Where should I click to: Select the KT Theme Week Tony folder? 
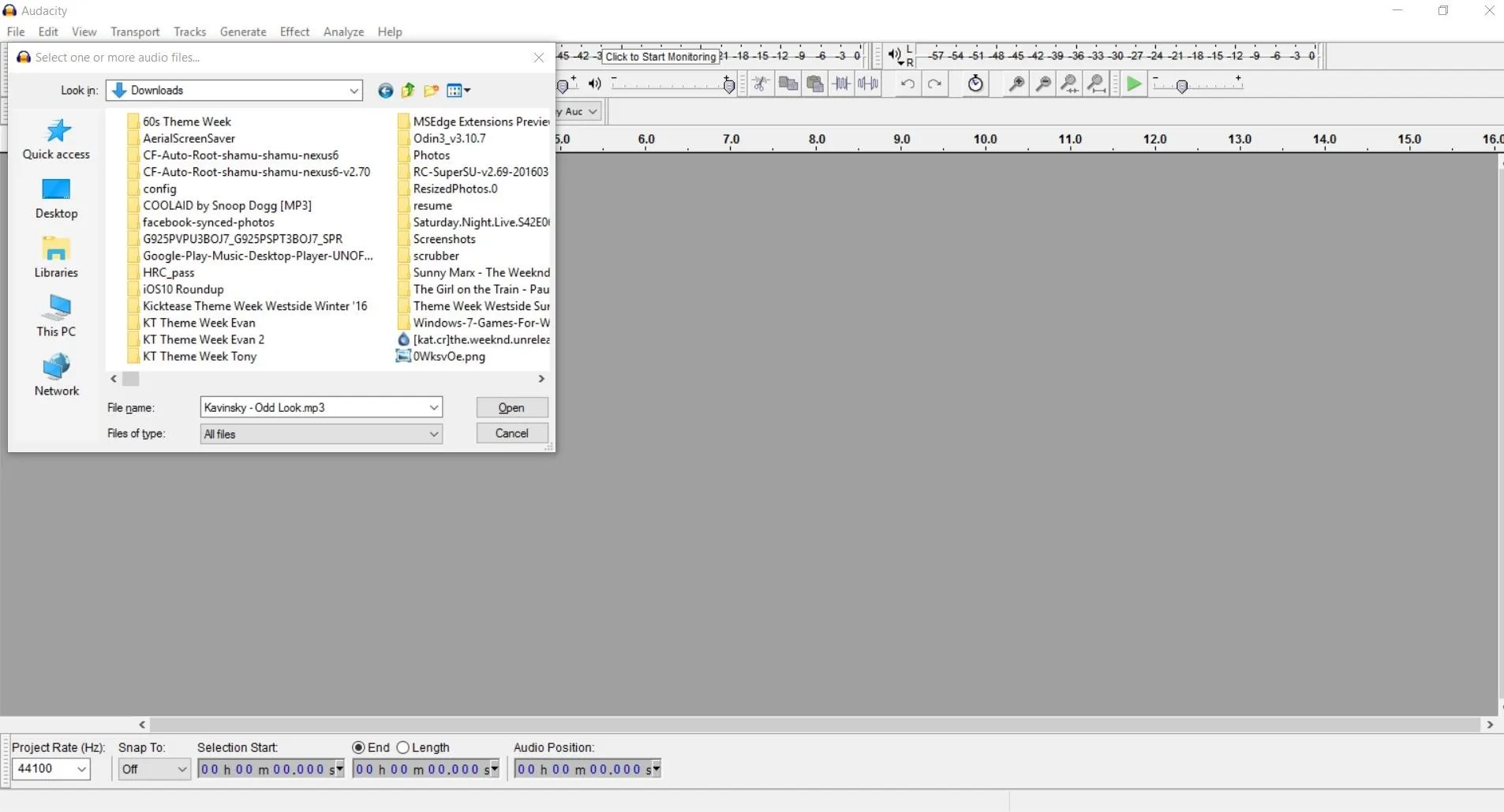[192, 357]
